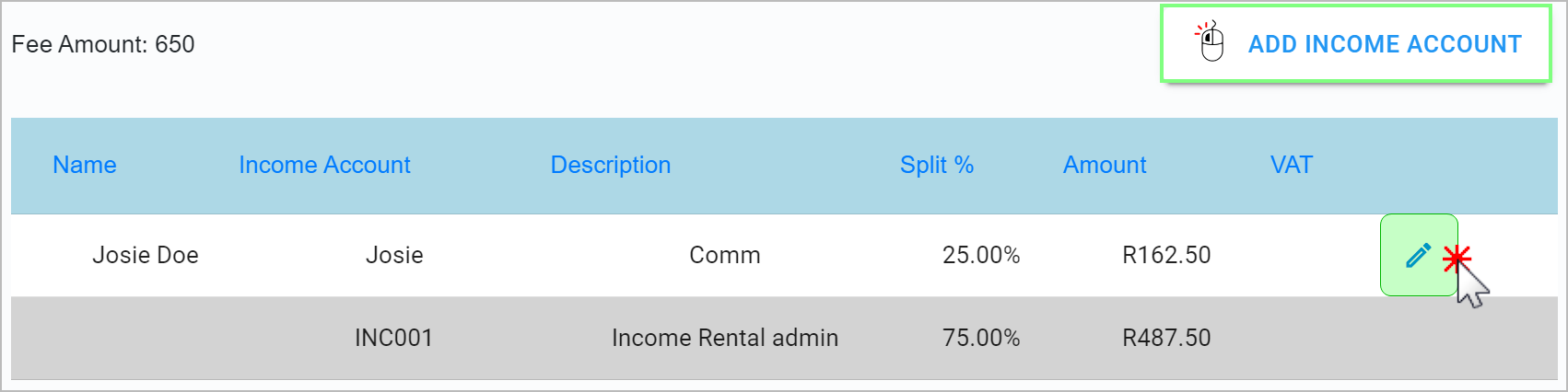Select the Josie Doe name cell
The image size is (1568, 392).
tap(146, 255)
